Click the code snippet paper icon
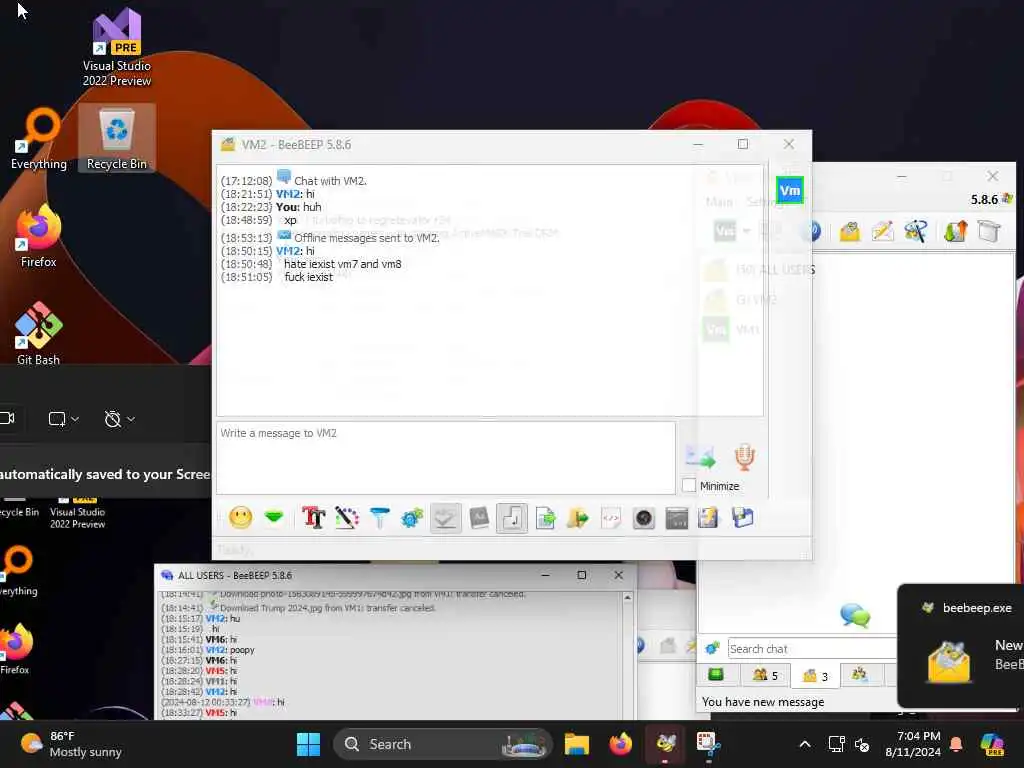The image size is (1024, 768). [611, 519]
